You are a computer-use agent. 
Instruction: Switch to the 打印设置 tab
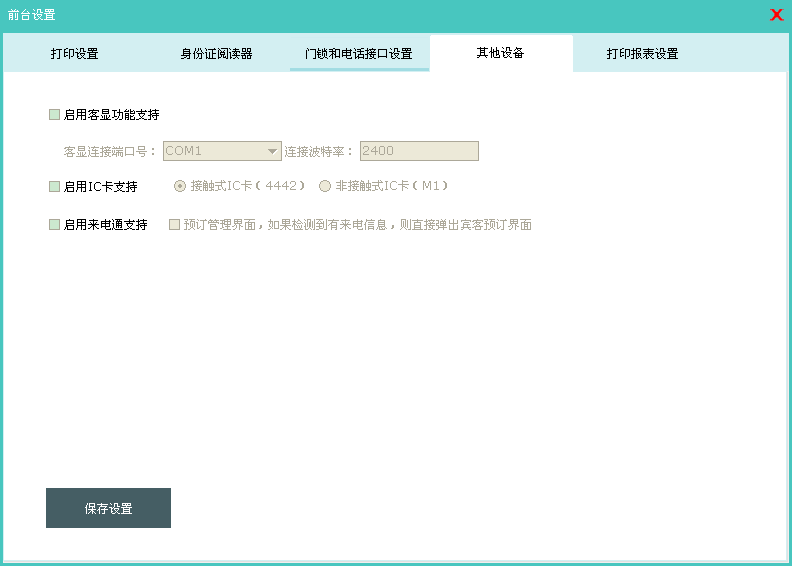click(74, 54)
